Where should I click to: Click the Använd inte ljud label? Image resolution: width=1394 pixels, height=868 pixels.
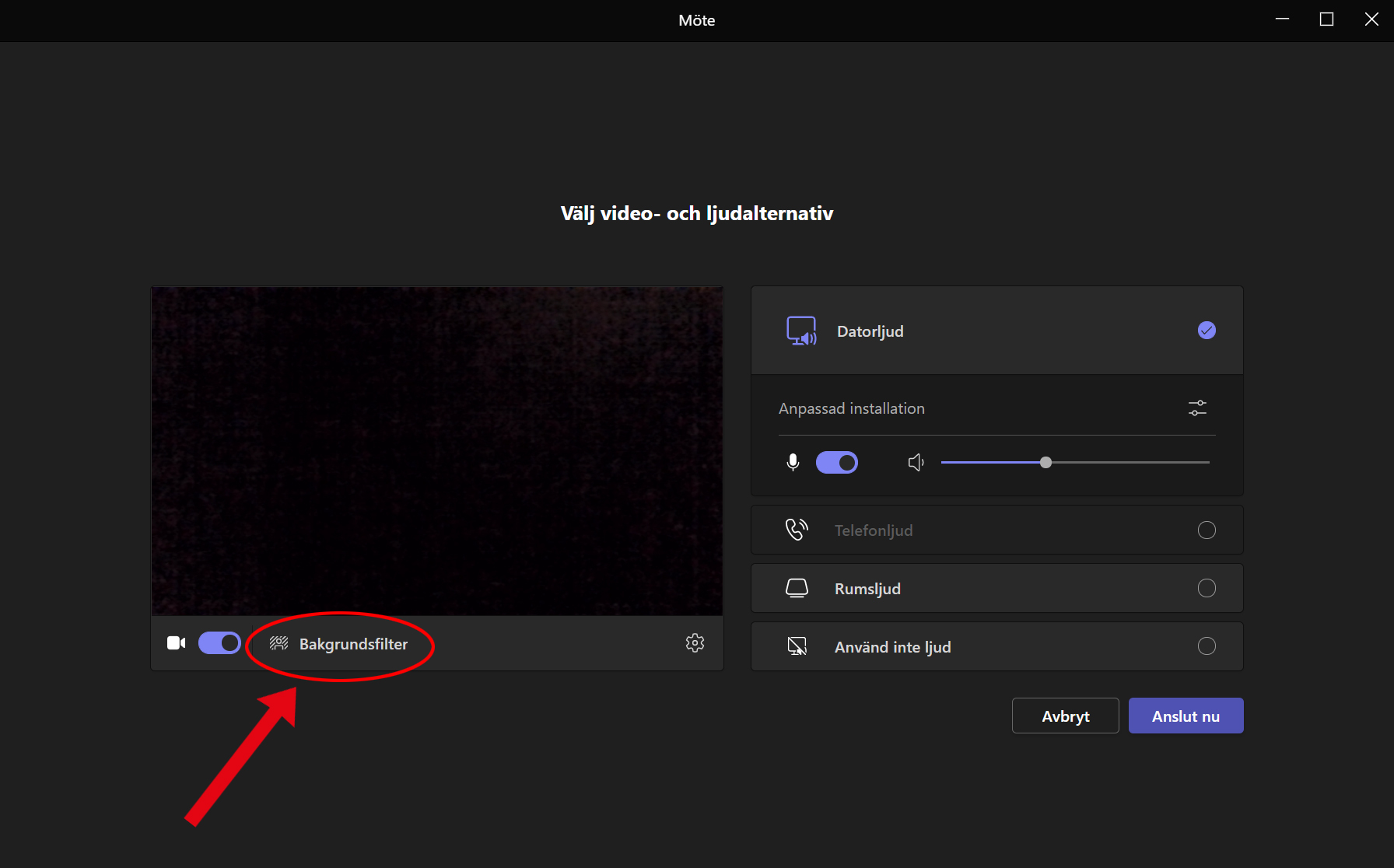point(892,647)
